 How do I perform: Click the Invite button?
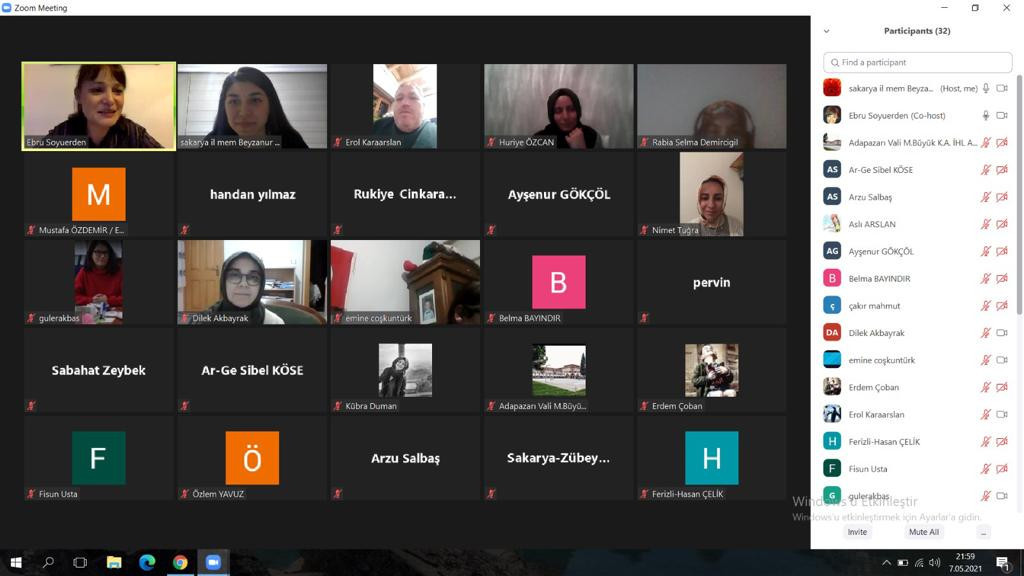point(857,532)
